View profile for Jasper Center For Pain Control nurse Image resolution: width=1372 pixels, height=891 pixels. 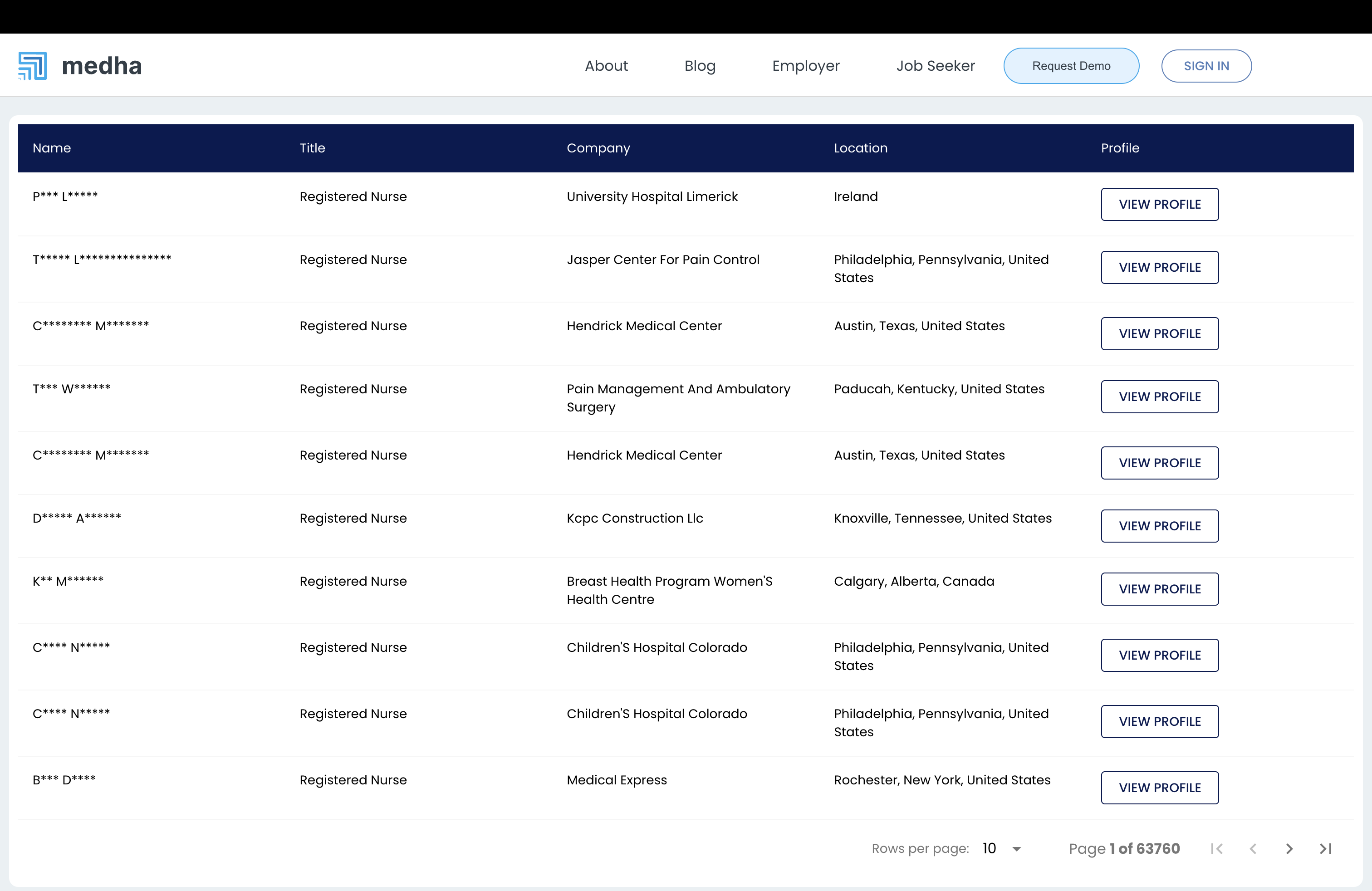click(1159, 267)
